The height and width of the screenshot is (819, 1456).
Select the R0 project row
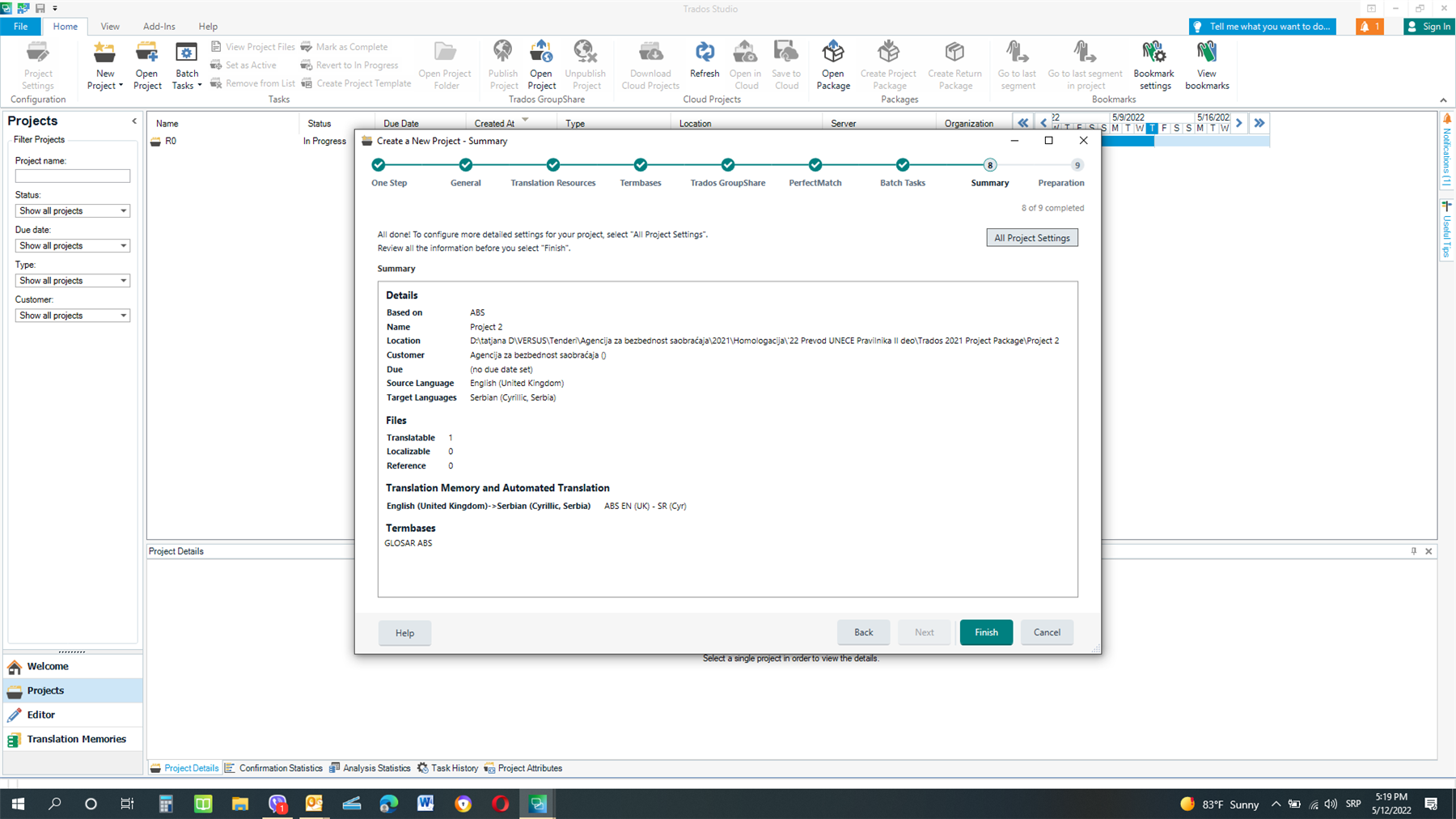point(251,141)
